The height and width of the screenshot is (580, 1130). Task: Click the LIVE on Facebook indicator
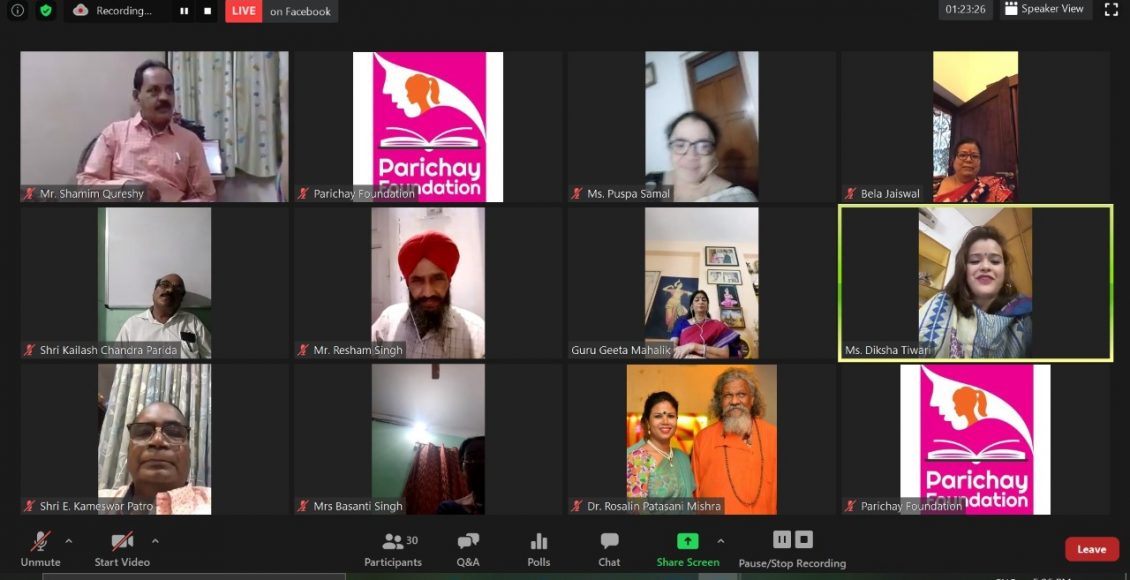(281, 11)
